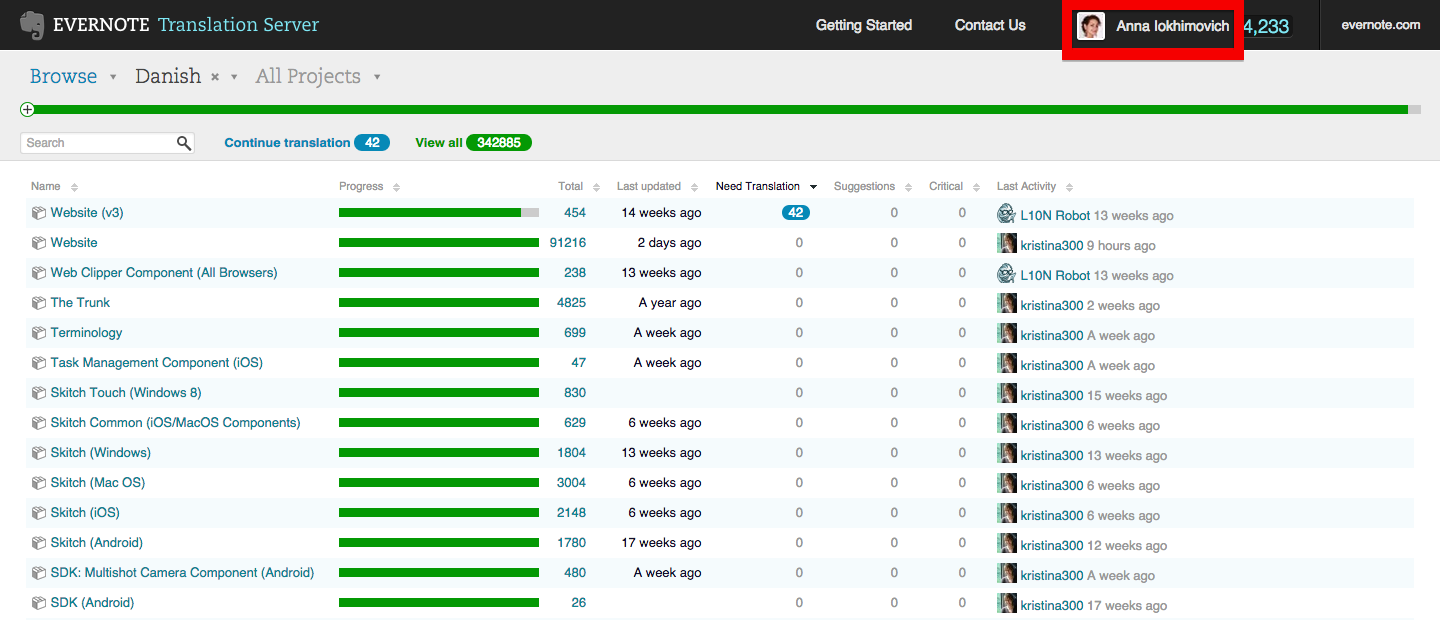Click the package icon beside Website (v3)

click(38, 213)
